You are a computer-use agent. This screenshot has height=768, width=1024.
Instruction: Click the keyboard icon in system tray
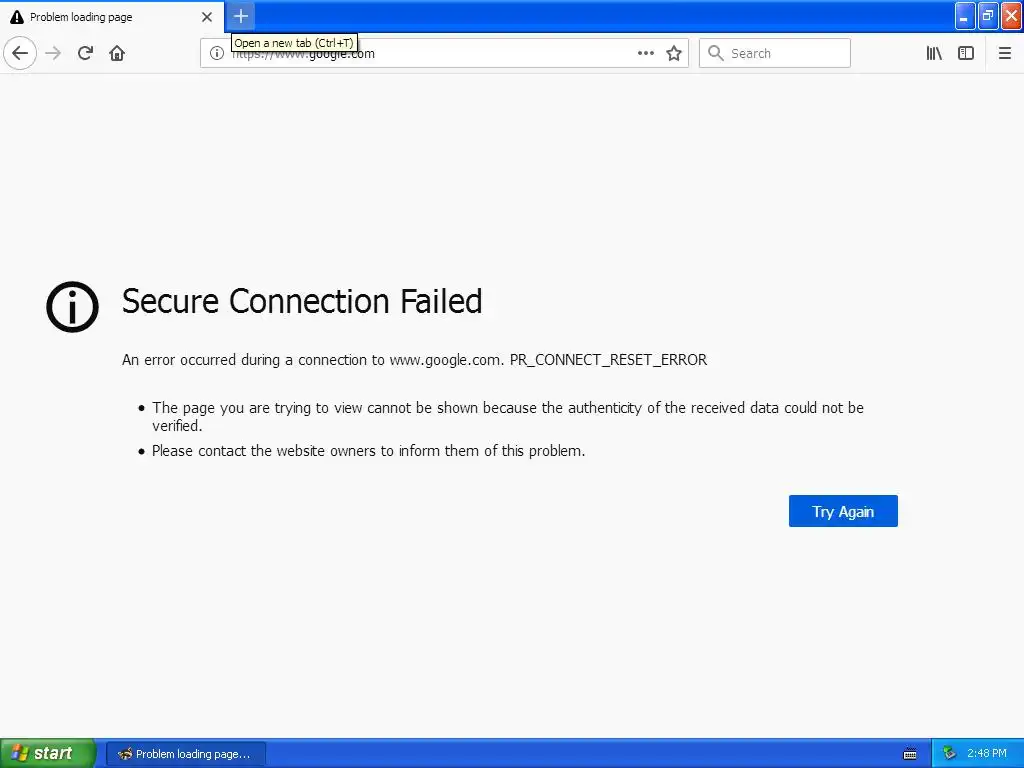click(x=910, y=753)
